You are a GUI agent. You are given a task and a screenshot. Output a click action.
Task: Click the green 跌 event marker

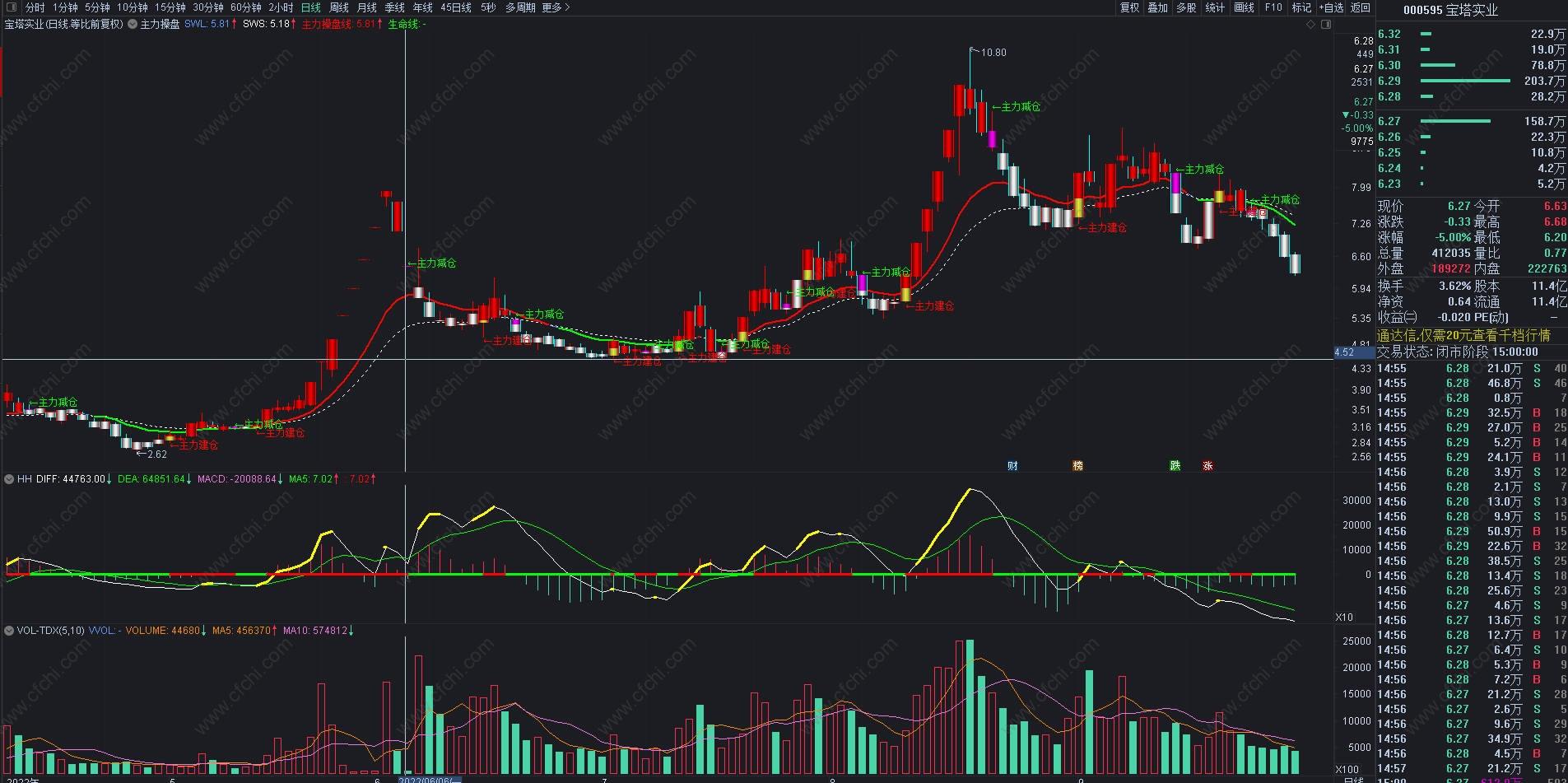point(1175,466)
